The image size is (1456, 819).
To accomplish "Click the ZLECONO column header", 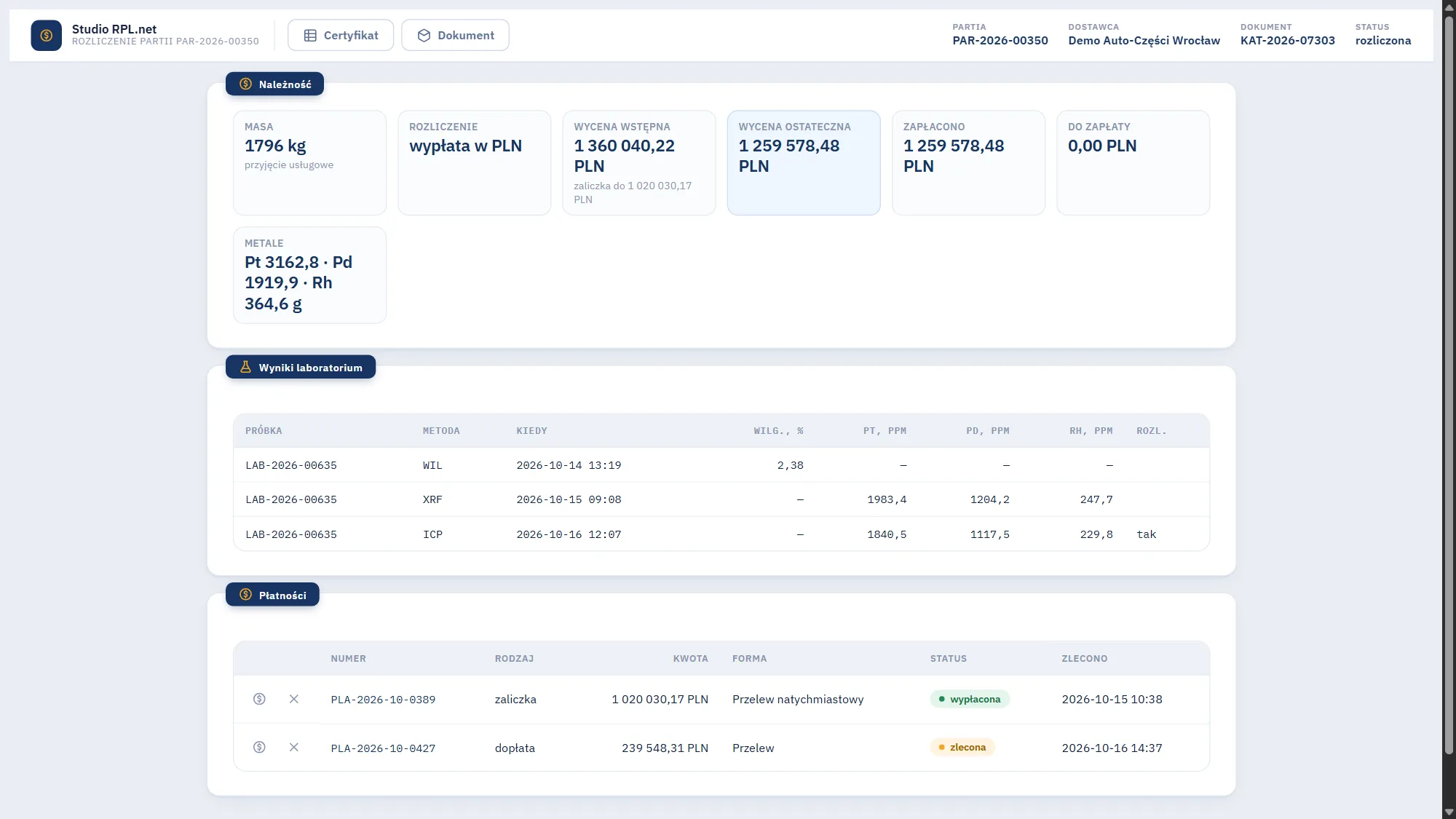I will coord(1084,658).
